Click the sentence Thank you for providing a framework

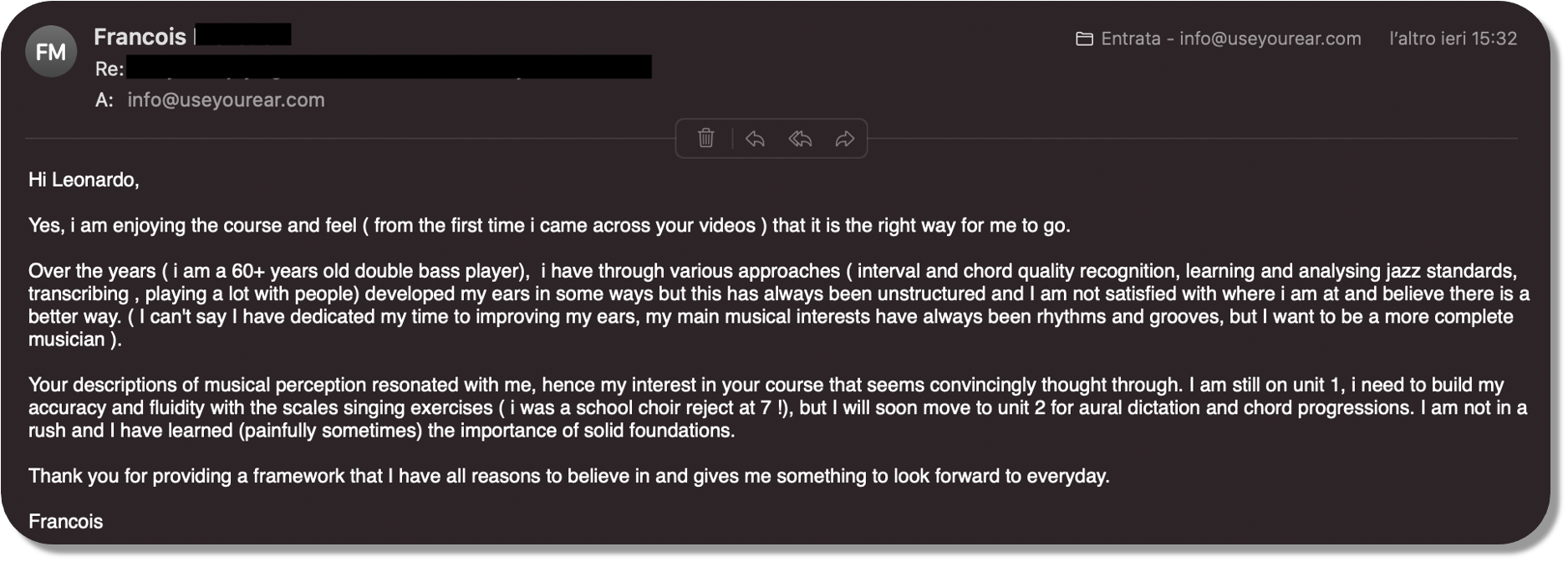568,476
